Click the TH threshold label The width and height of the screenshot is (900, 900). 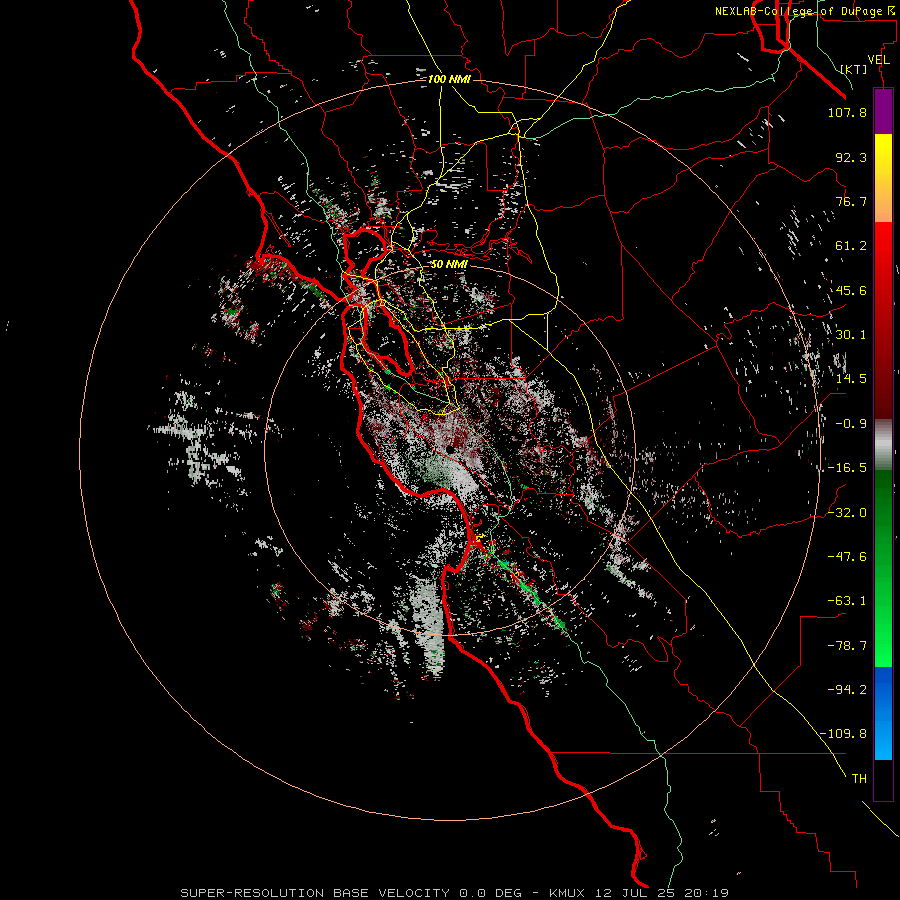click(x=859, y=779)
